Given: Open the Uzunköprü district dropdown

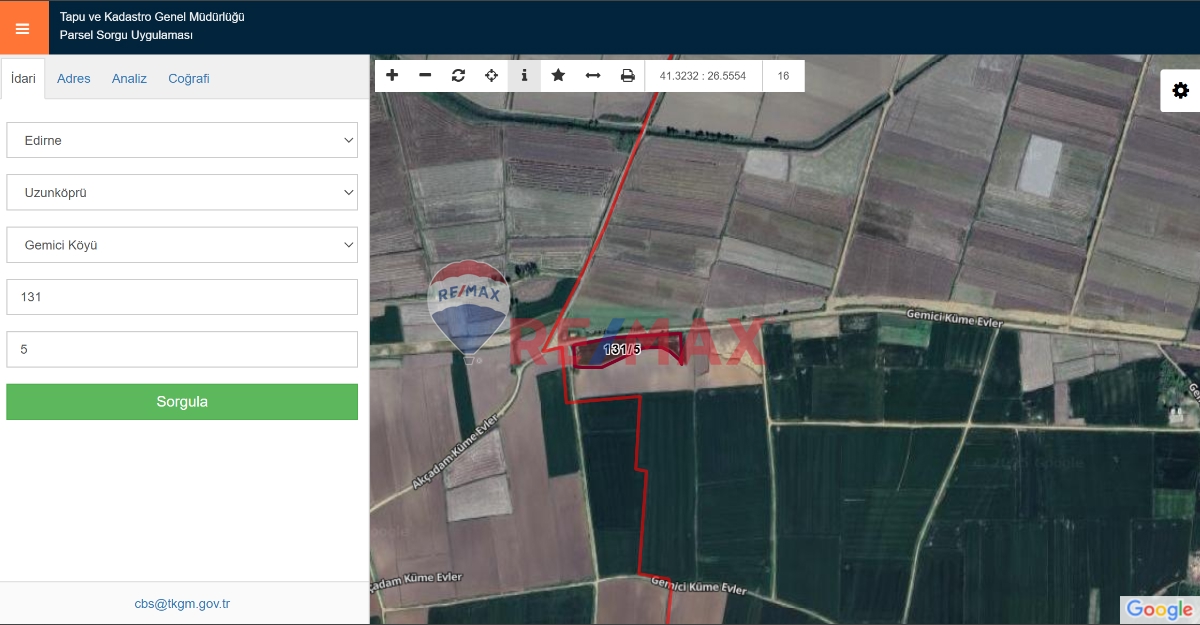Looking at the screenshot, I should pyautogui.click(x=182, y=192).
